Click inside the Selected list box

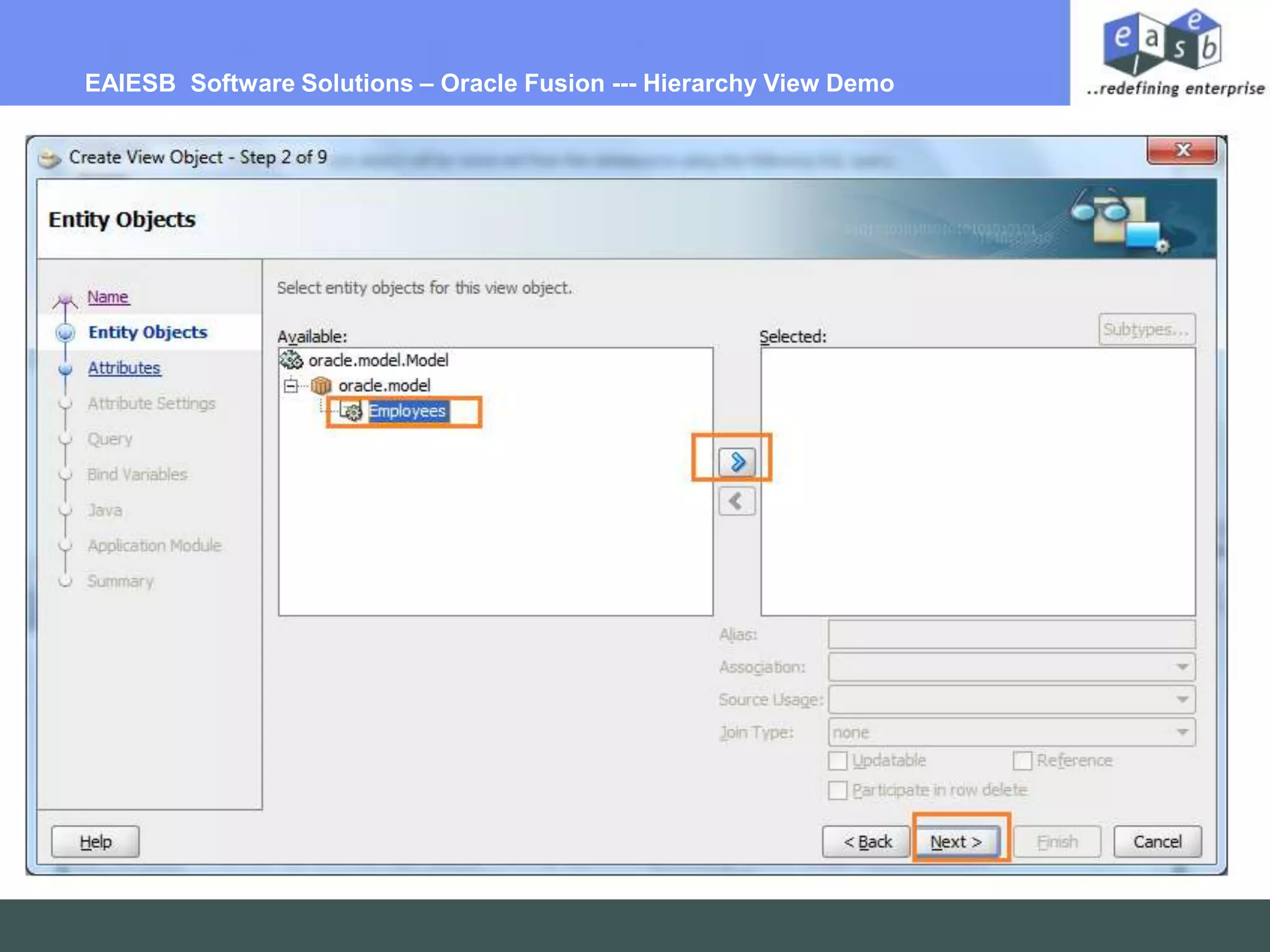(978, 482)
